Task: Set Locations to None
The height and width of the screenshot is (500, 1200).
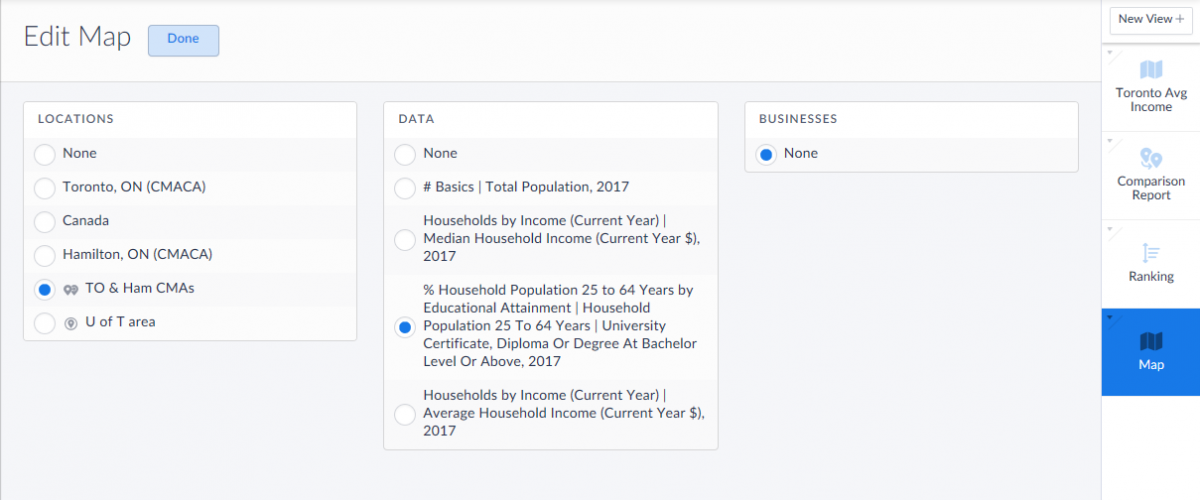Action: (x=45, y=154)
